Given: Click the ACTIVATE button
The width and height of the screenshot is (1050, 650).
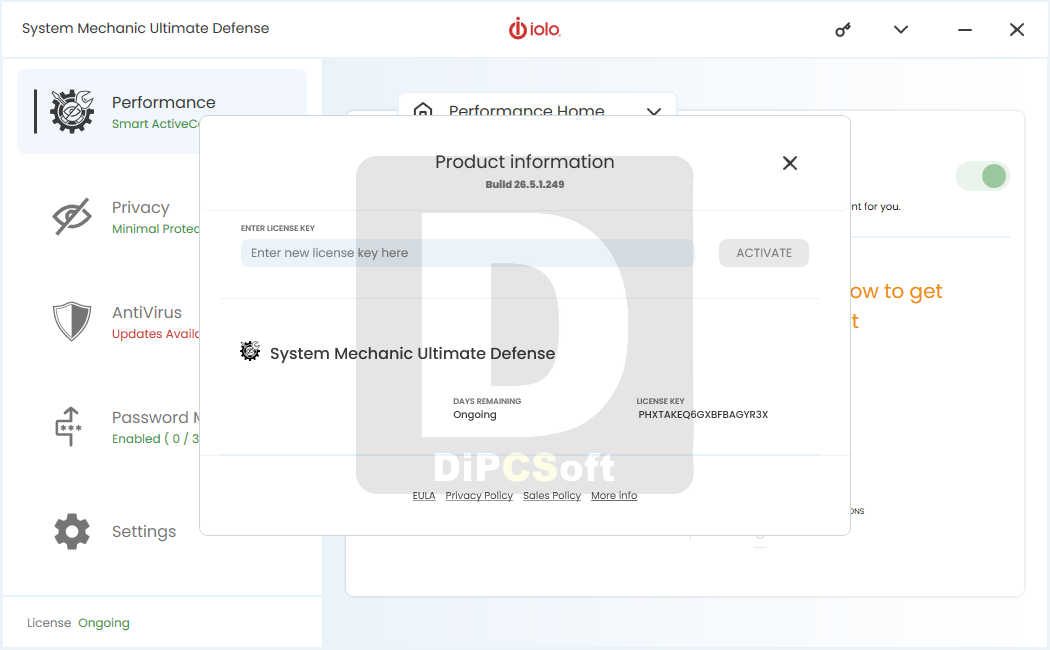Looking at the screenshot, I should 764,253.
